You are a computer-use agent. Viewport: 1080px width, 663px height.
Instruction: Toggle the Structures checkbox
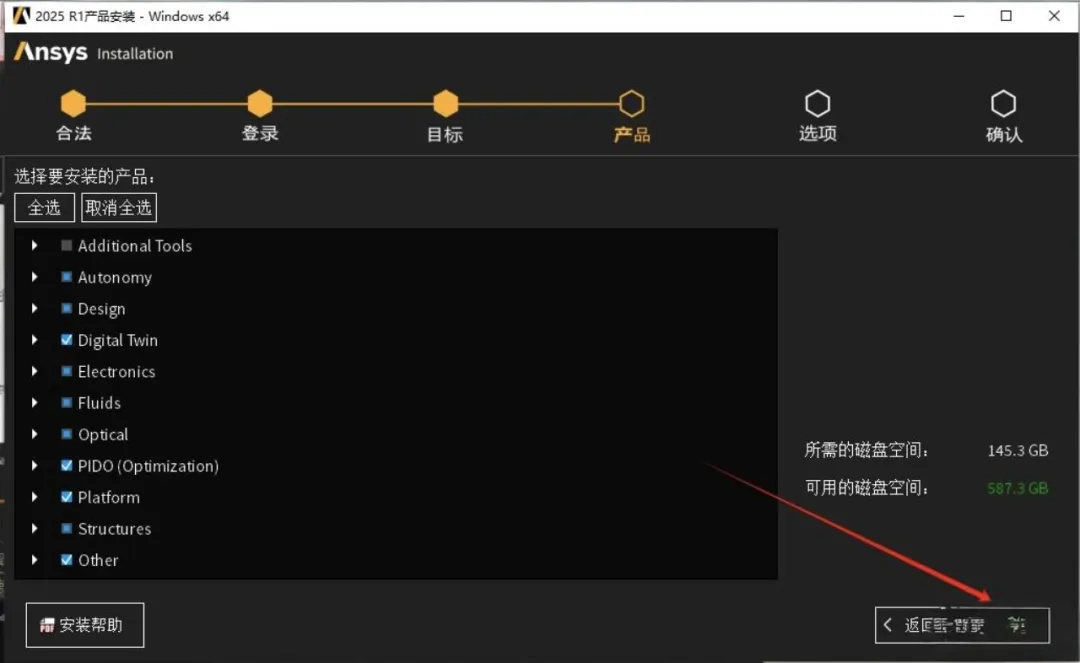(x=66, y=528)
